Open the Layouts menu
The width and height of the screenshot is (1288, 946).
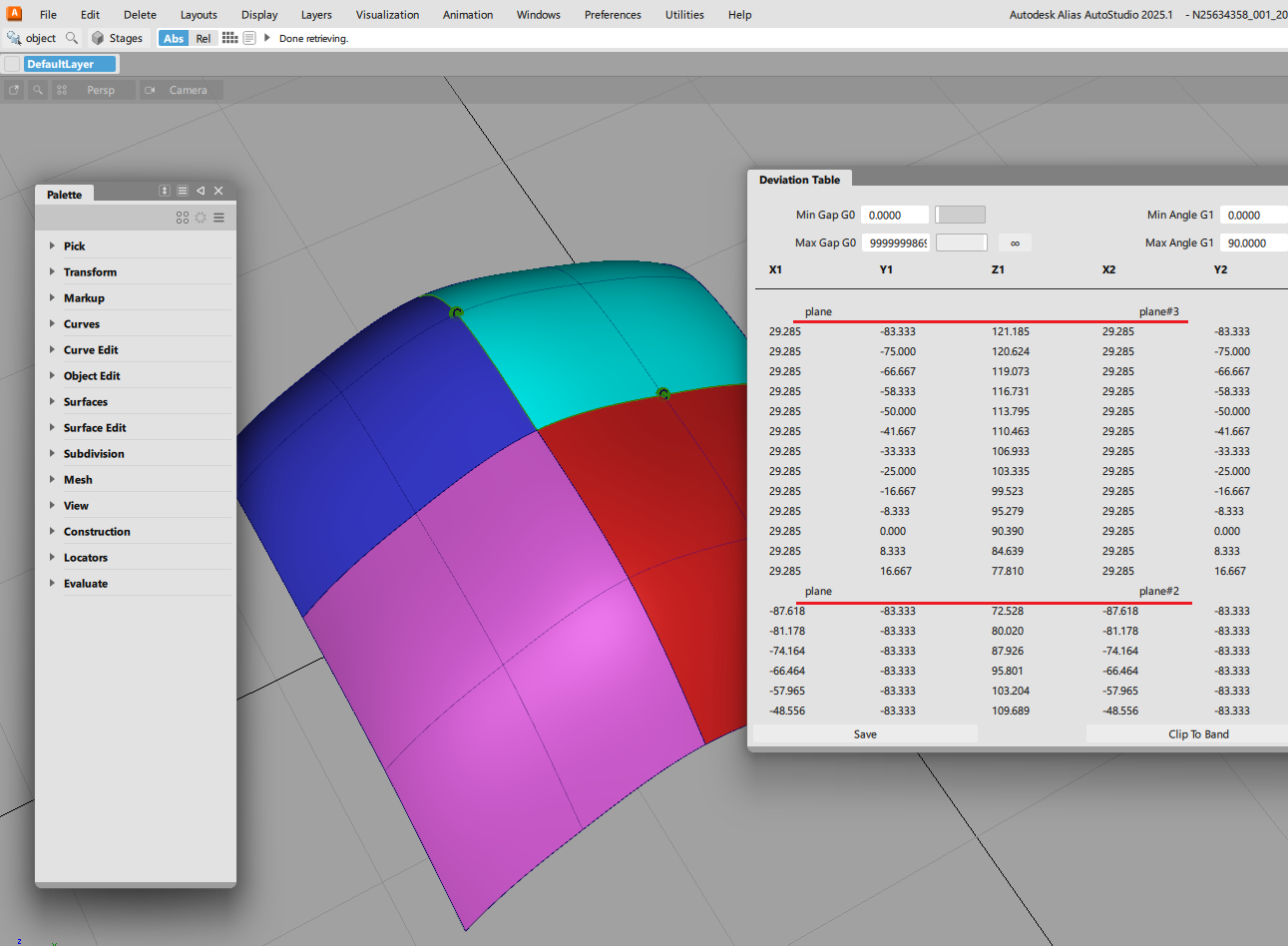click(x=199, y=15)
